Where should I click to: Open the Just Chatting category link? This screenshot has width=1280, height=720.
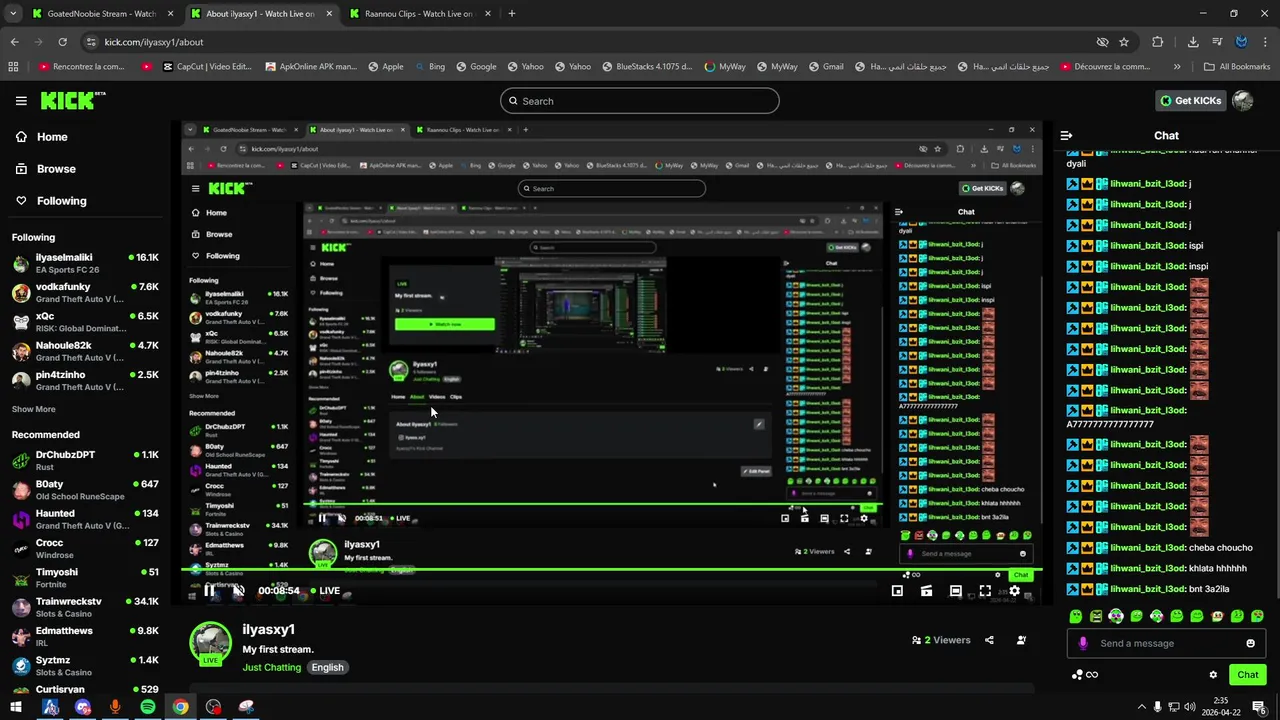point(271,667)
